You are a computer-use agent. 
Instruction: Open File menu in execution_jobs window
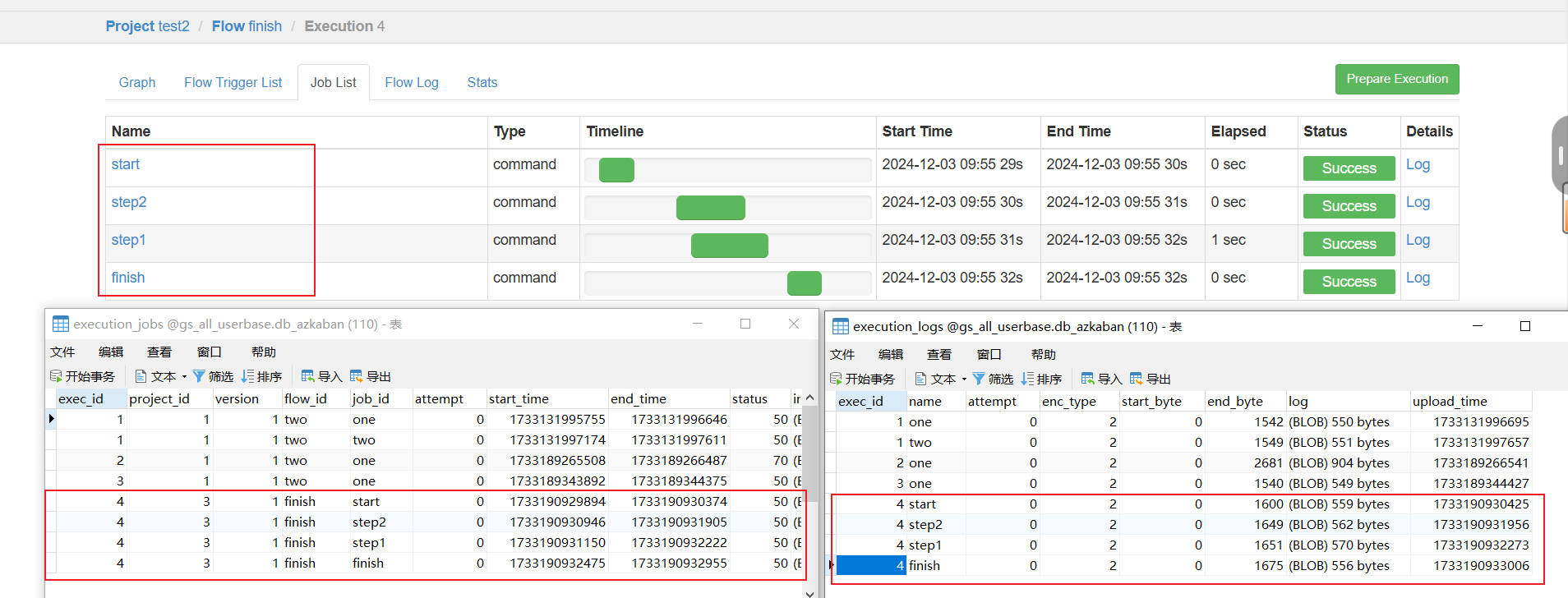[62, 352]
